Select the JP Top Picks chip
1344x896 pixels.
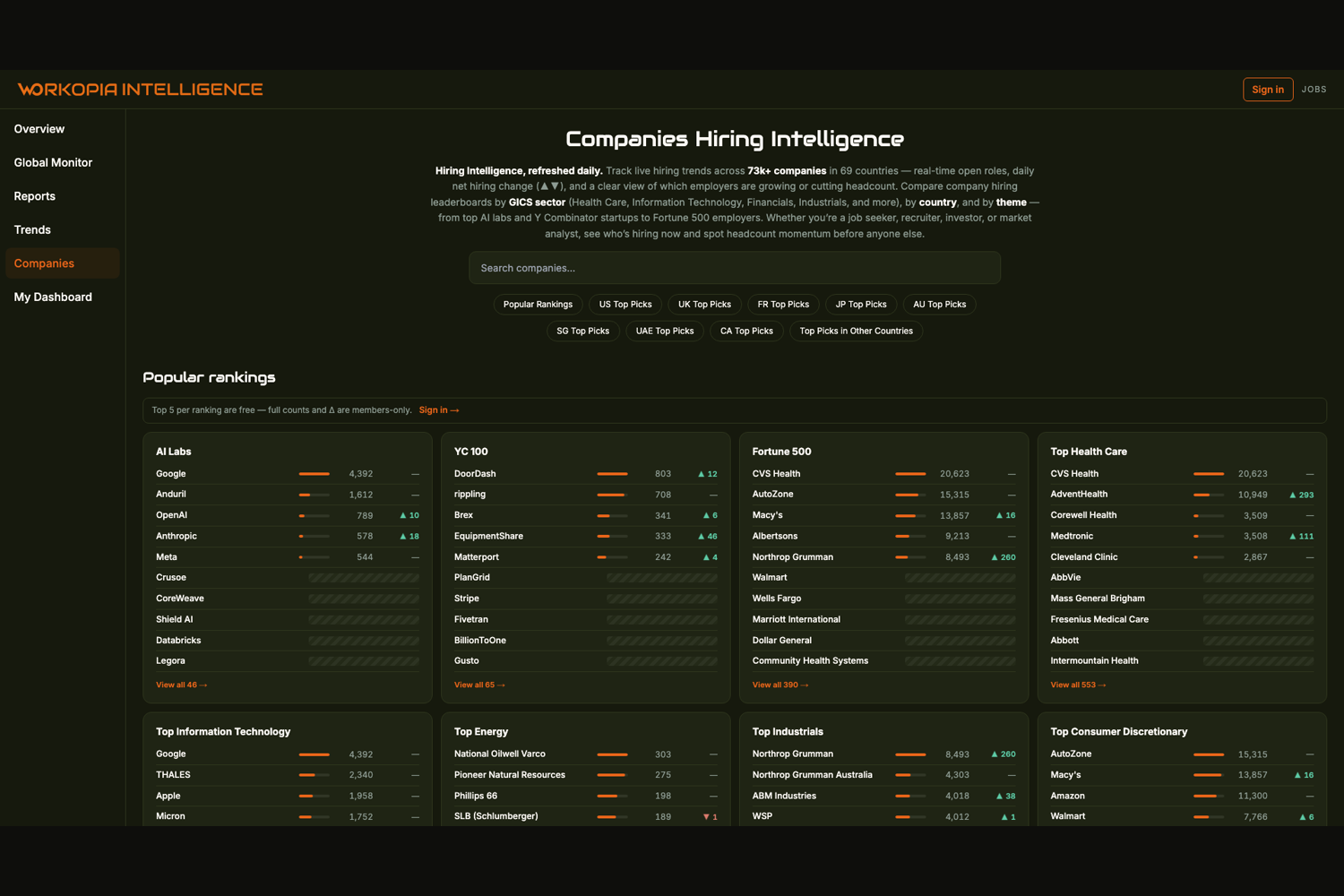861,305
